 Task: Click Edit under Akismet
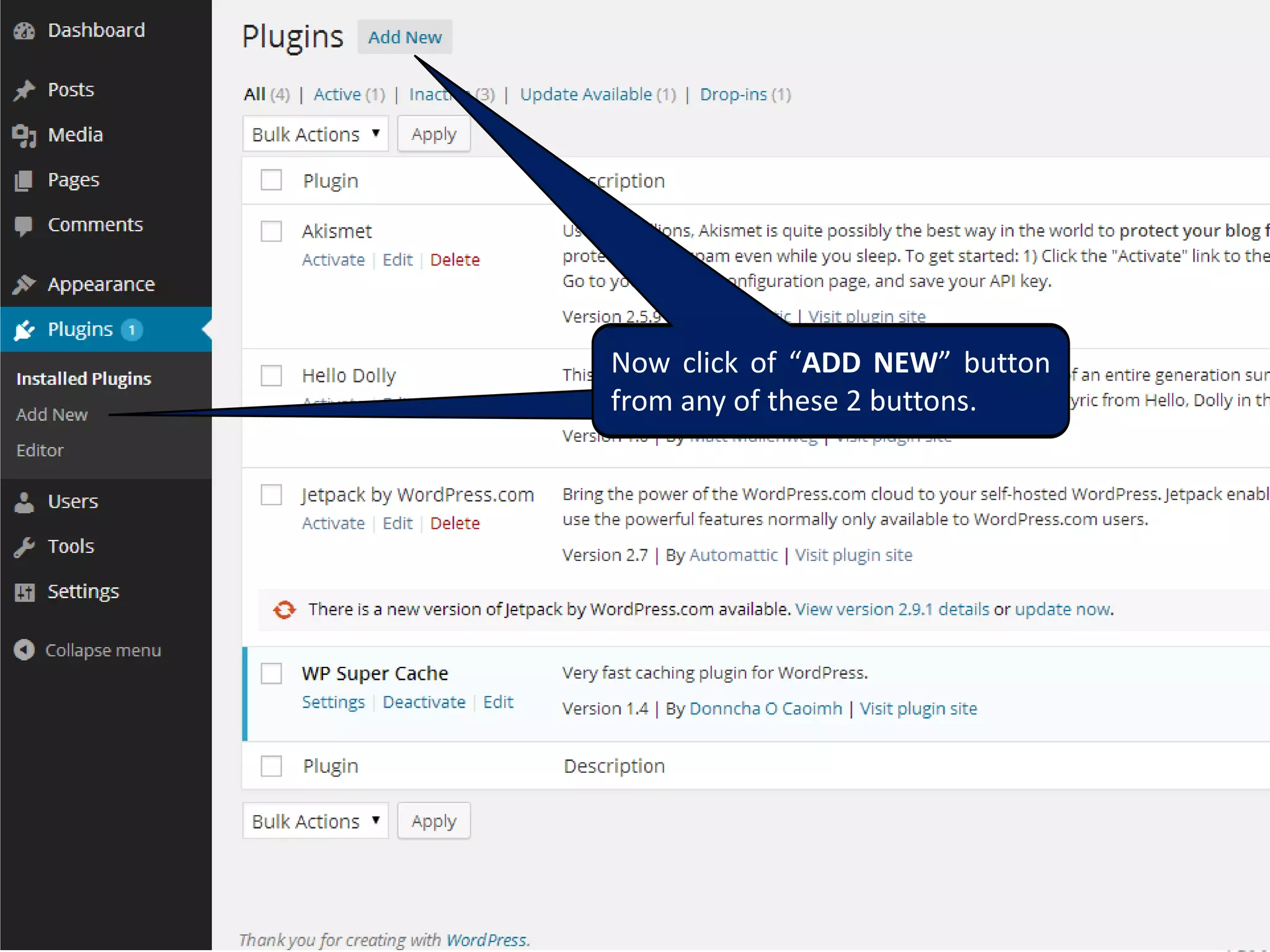(x=397, y=260)
